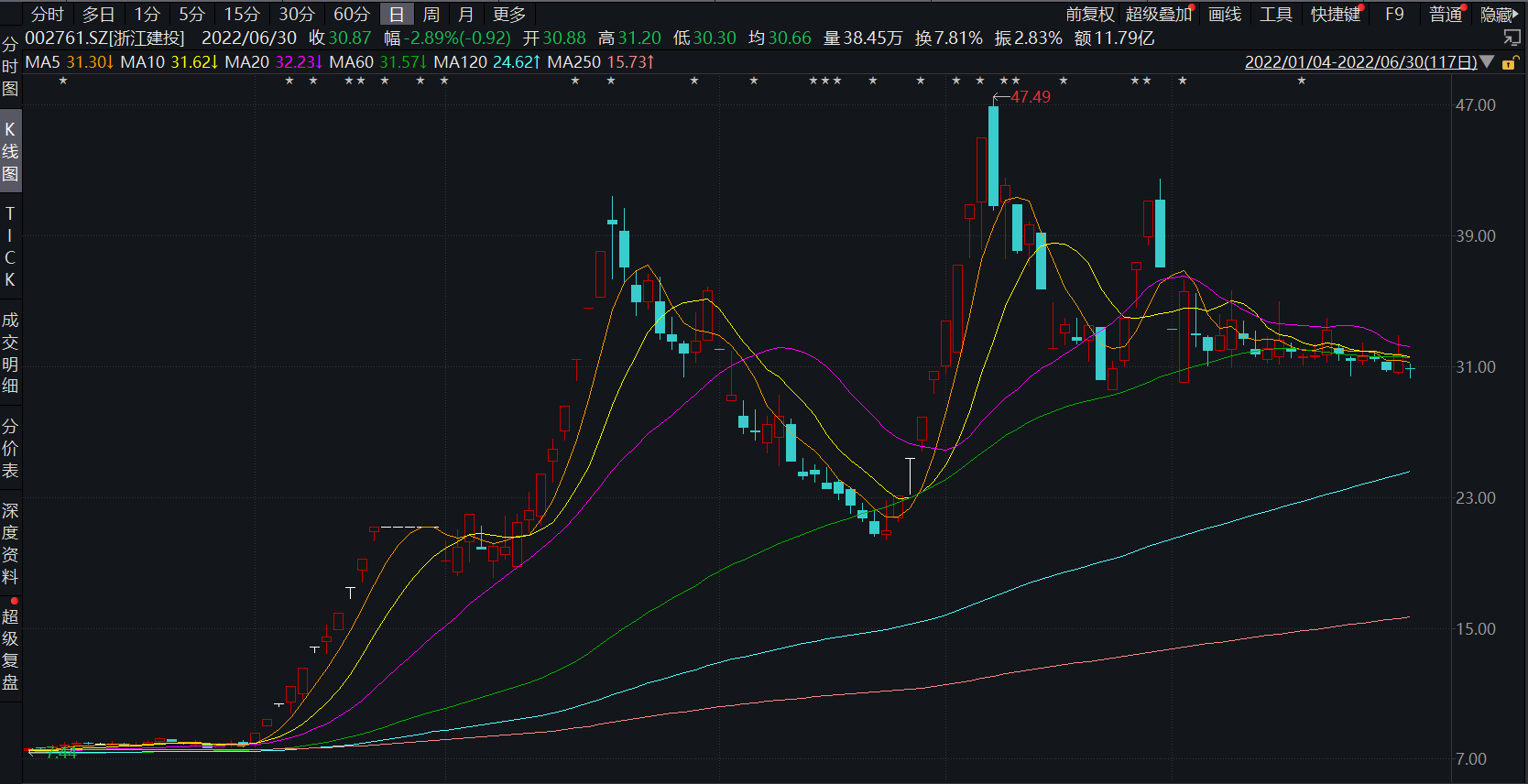Click the 收 30.87 closing price value
Screen dimensions: 1528x784
[x=340, y=38]
